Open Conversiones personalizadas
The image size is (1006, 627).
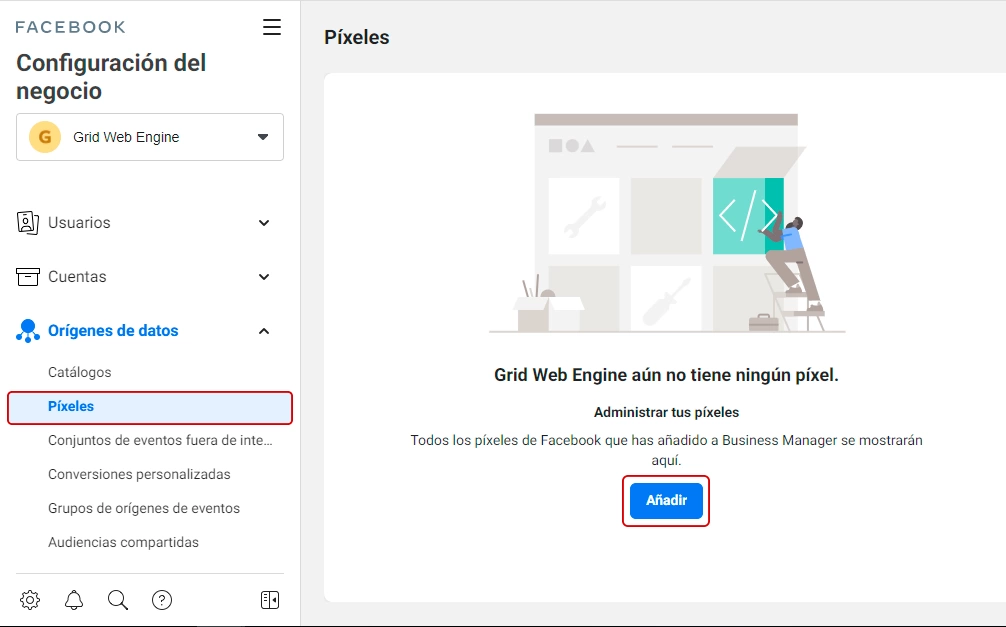pos(139,474)
